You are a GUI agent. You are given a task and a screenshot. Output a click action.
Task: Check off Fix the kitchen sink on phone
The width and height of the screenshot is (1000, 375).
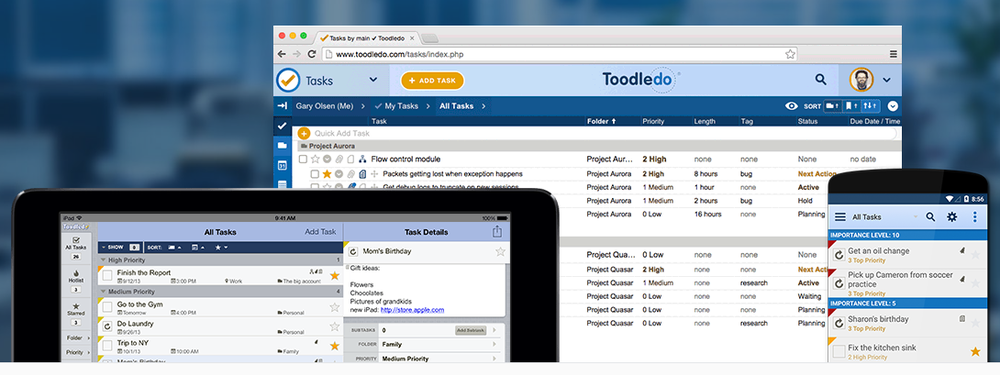[x=839, y=351]
